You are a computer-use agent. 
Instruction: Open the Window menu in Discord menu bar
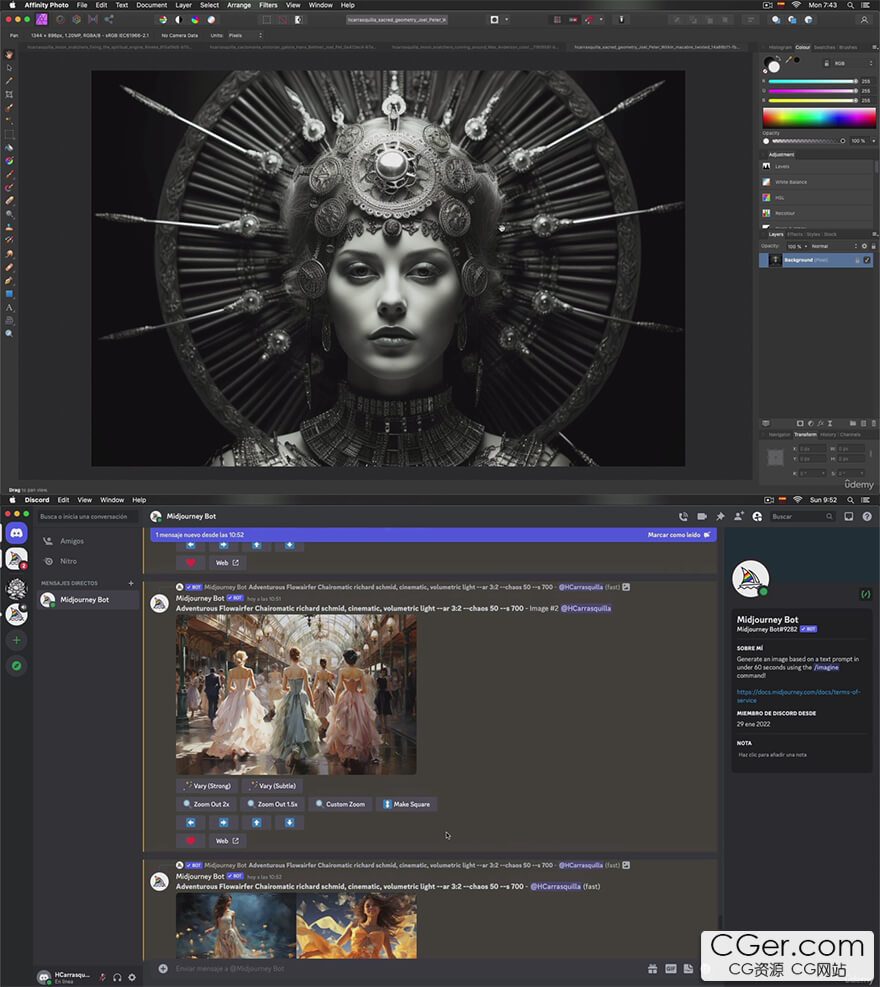(112, 500)
